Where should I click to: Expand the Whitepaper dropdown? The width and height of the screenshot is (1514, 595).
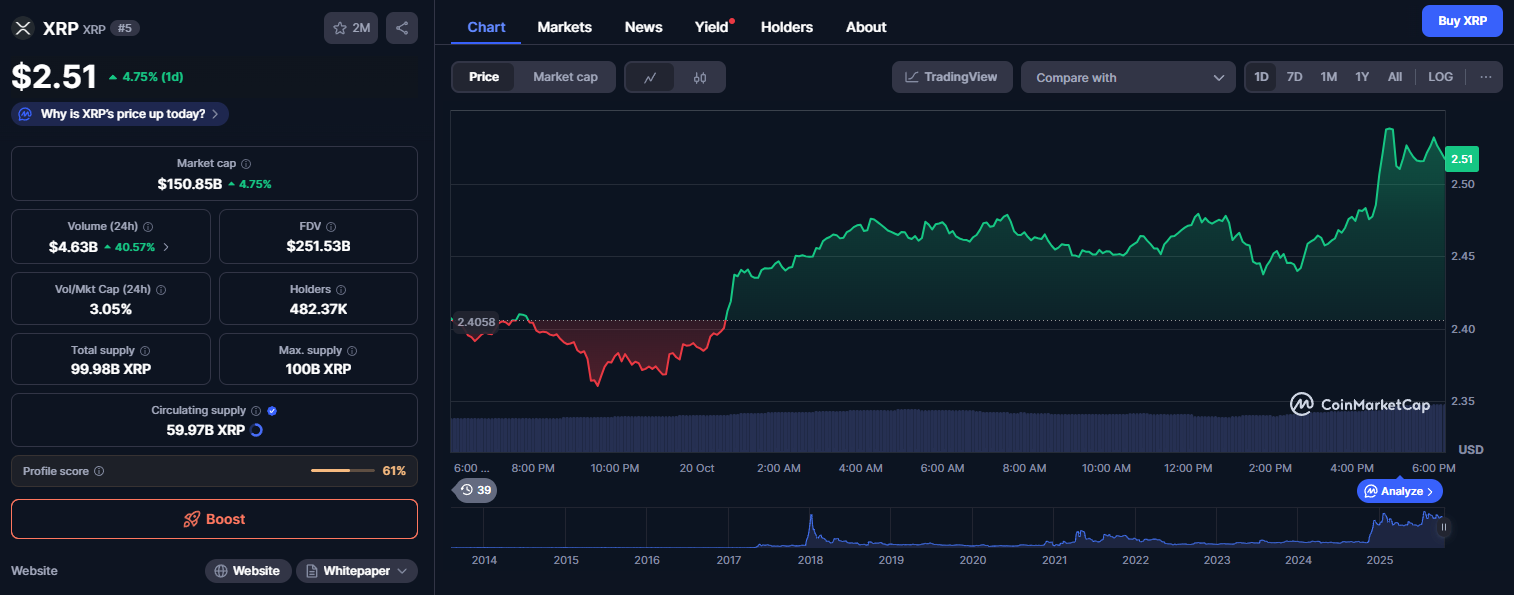pos(357,571)
